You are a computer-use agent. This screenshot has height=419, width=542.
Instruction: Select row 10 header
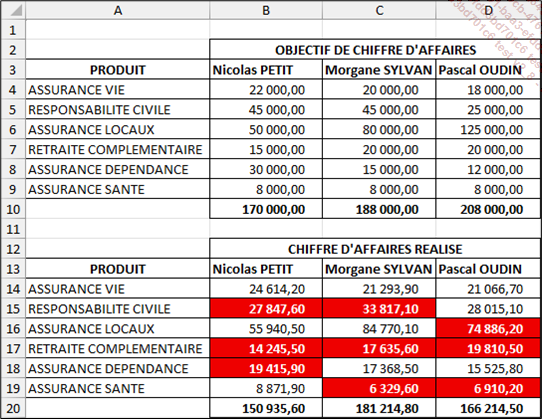click(13, 209)
